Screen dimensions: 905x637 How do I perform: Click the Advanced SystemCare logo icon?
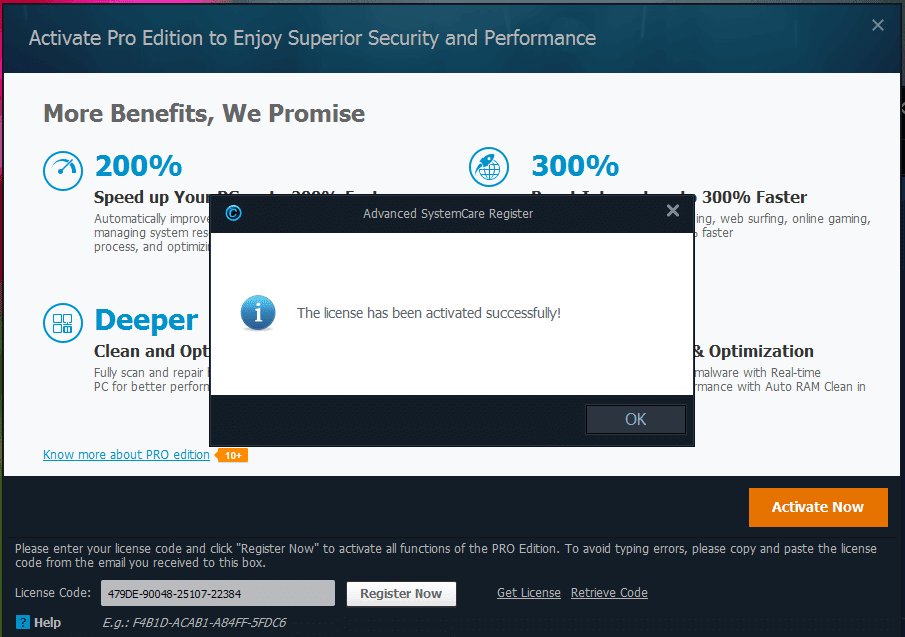pyautogui.click(x=233, y=213)
